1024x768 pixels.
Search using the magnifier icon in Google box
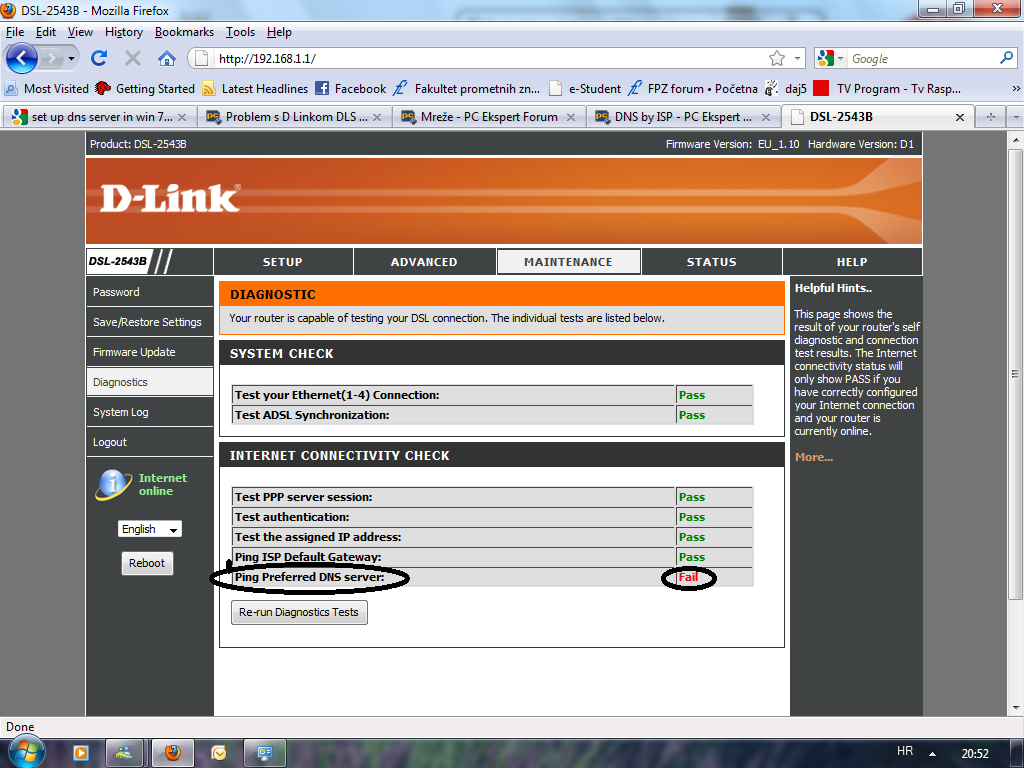click(x=1006, y=58)
